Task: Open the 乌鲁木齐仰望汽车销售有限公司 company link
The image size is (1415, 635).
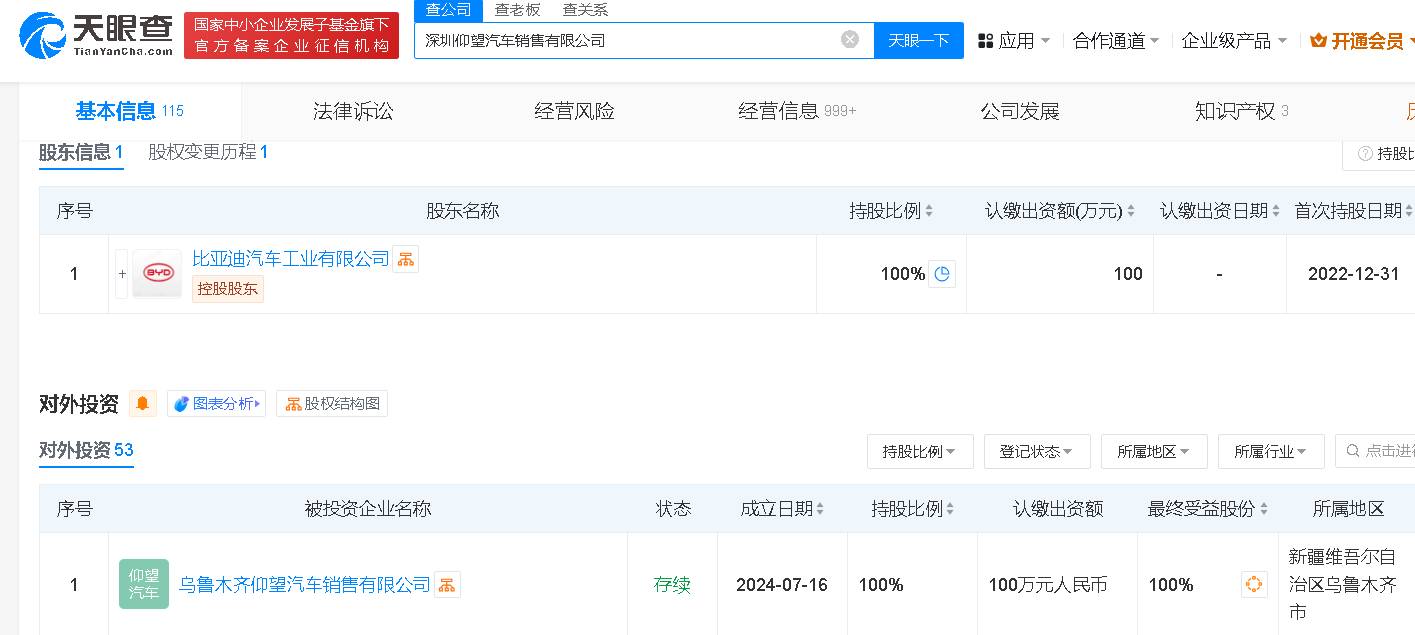Action: (304, 584)
